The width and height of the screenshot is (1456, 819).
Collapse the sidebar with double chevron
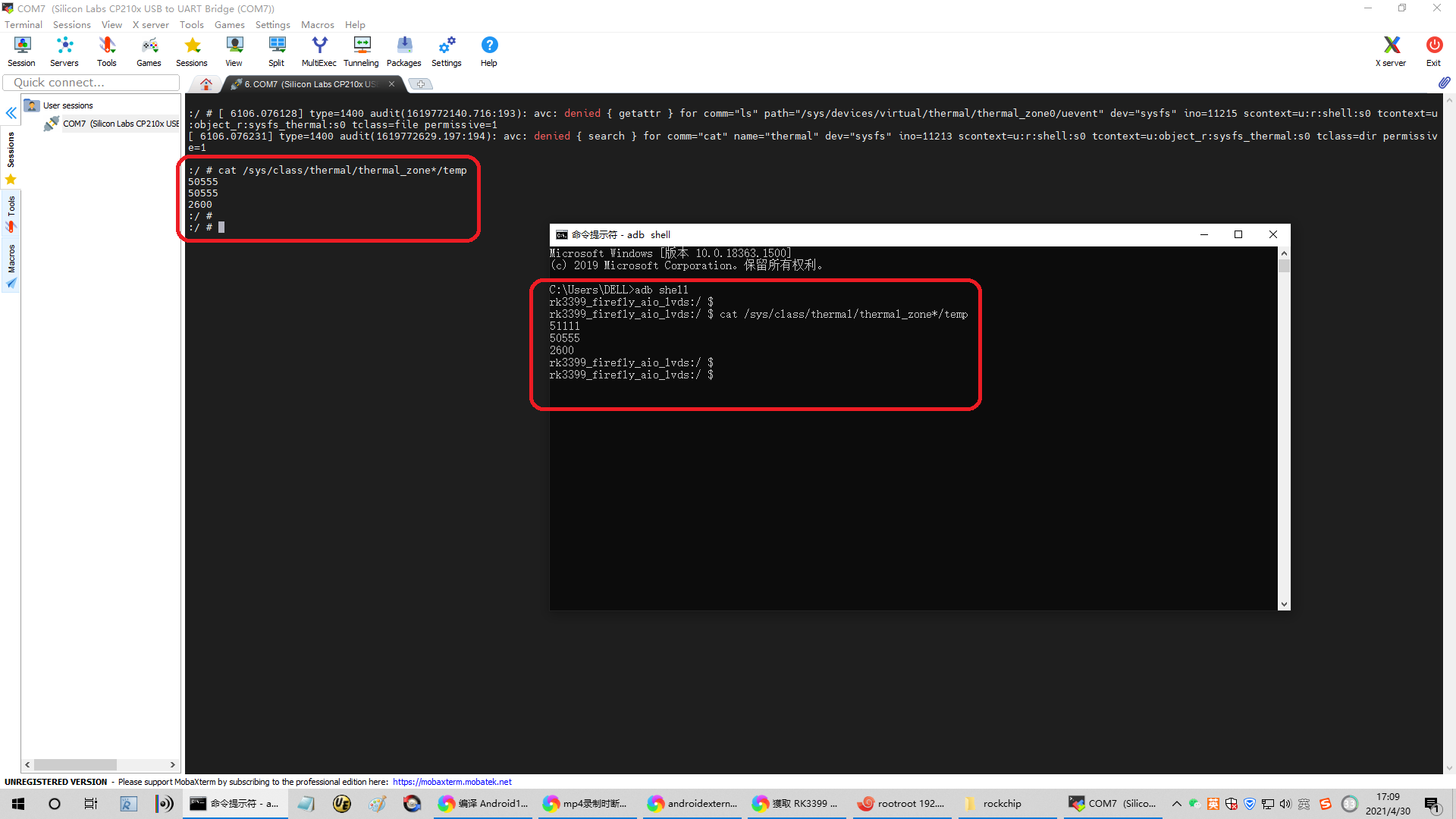[11, 113]
